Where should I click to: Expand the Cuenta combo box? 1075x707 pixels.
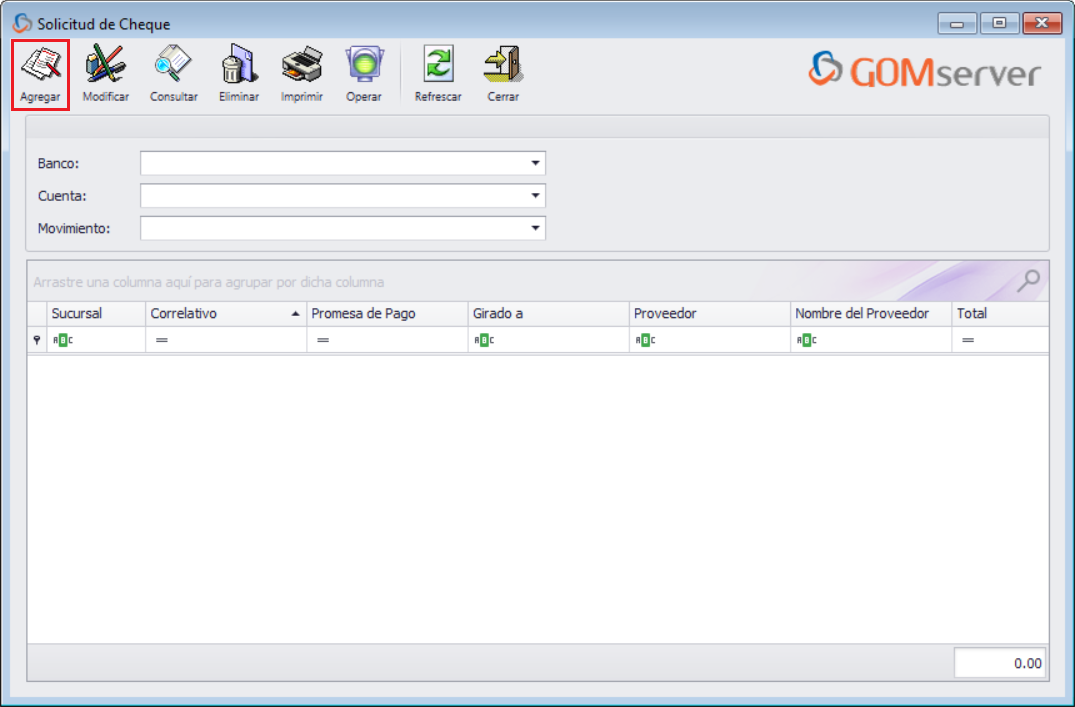point(536,195)
